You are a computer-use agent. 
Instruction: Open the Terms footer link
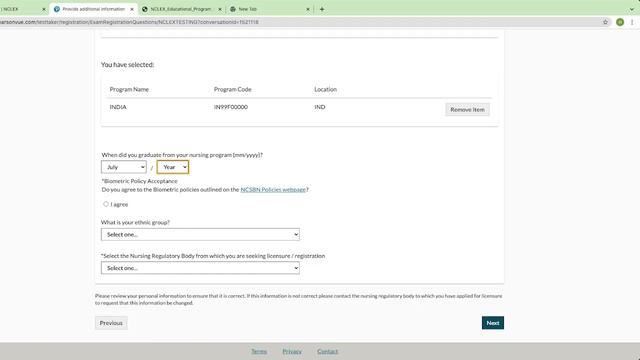(259, 351)
